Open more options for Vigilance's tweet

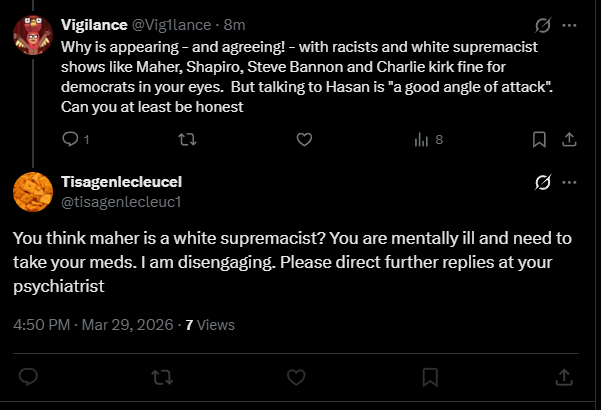click(x=569, y=25)
